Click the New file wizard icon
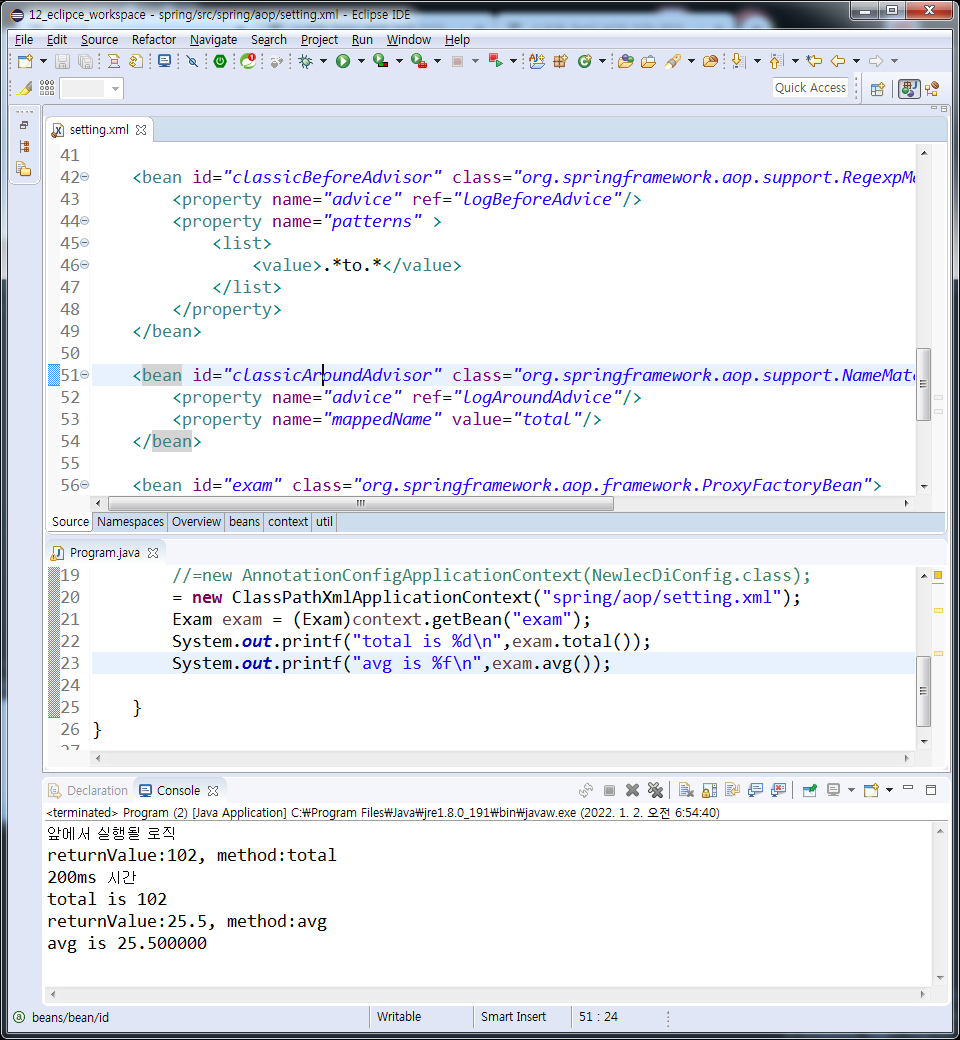 pyautogui.click(x=25, y=62)
